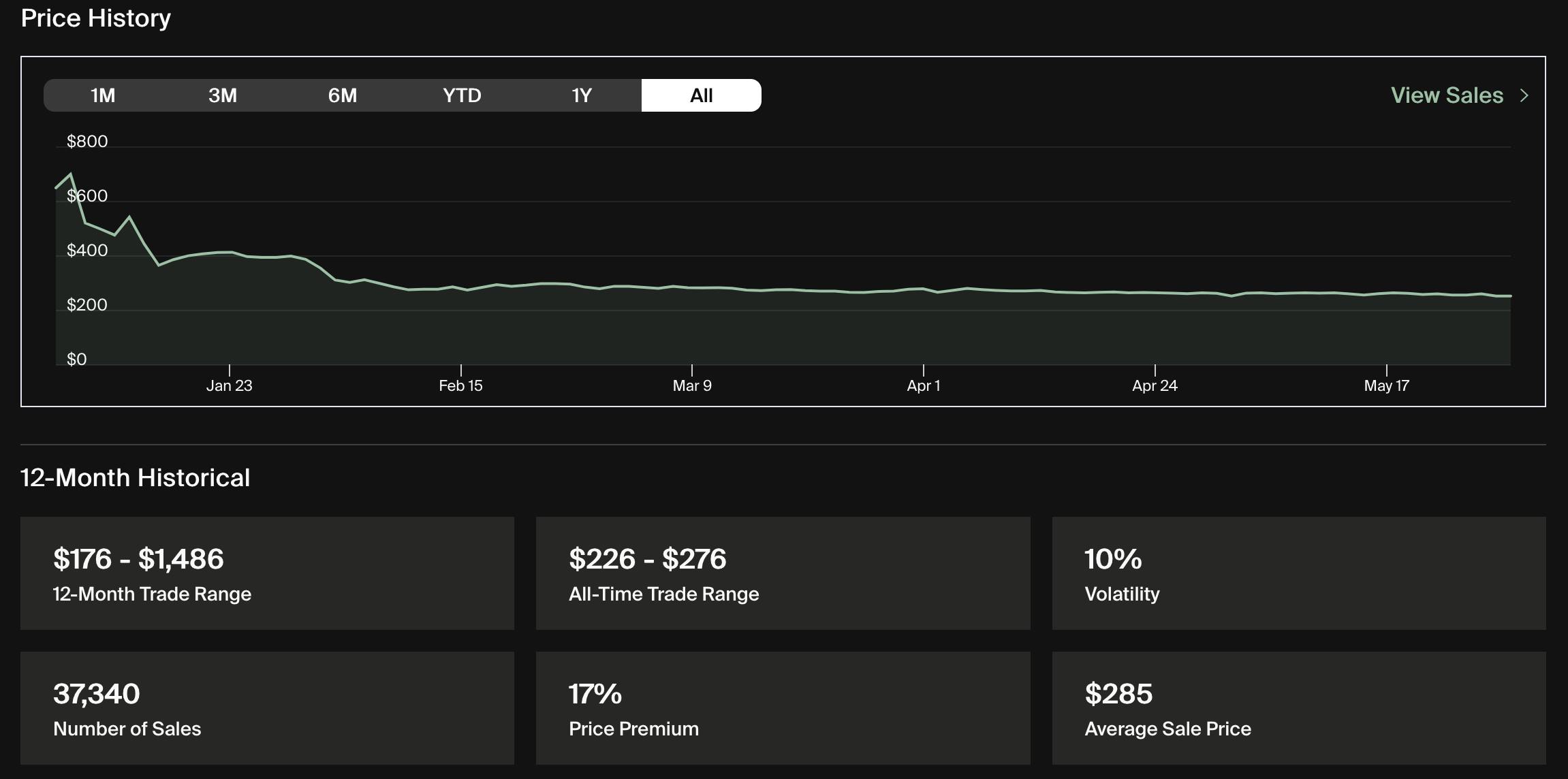Click the All-Time Trade Range card
Viewport: 1568px width, 779px height.
783,573
